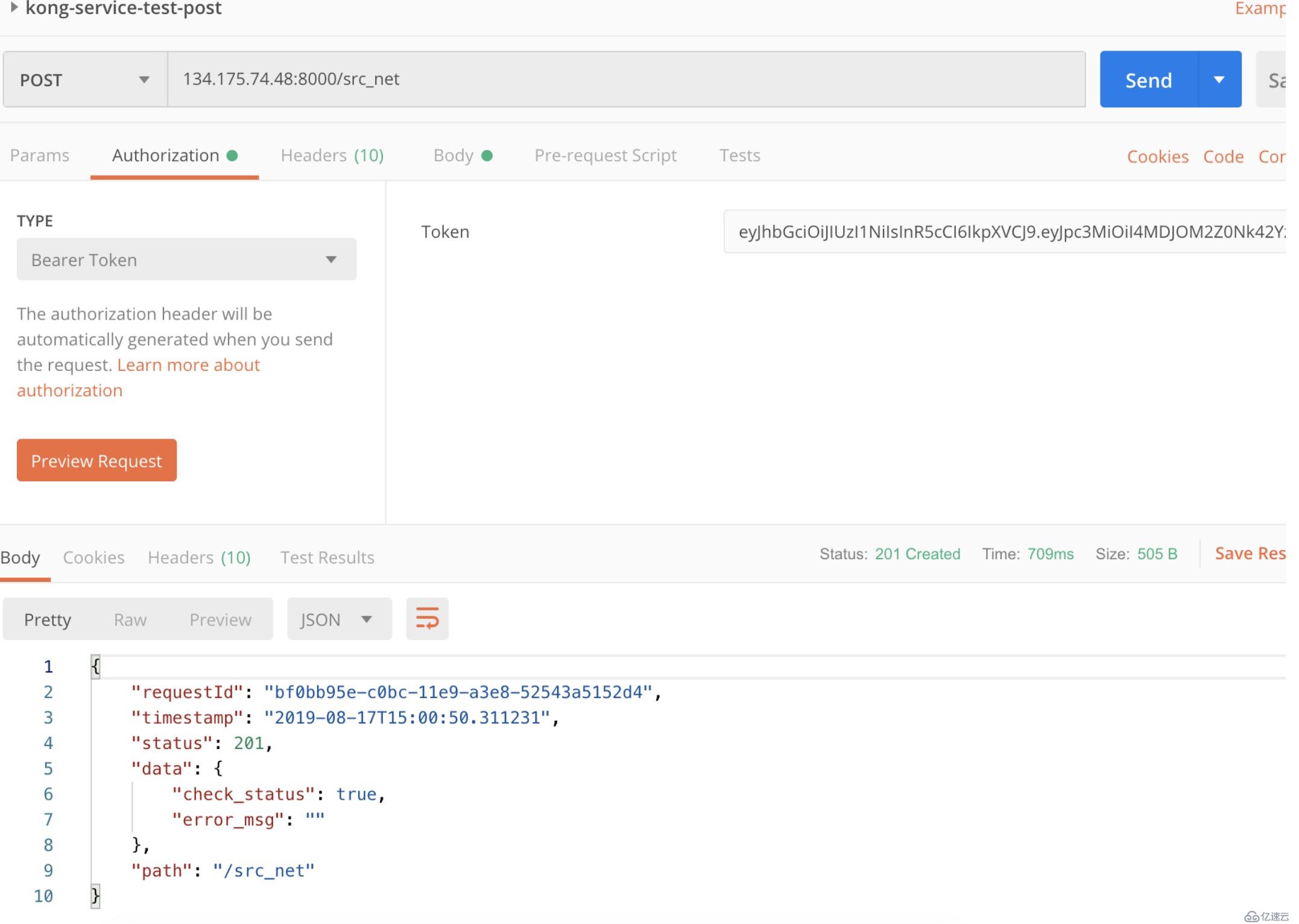Image resolution: width=1299 pixels, height=924 pixels.
Task: Switch to the Params tab
Action: 40,156
